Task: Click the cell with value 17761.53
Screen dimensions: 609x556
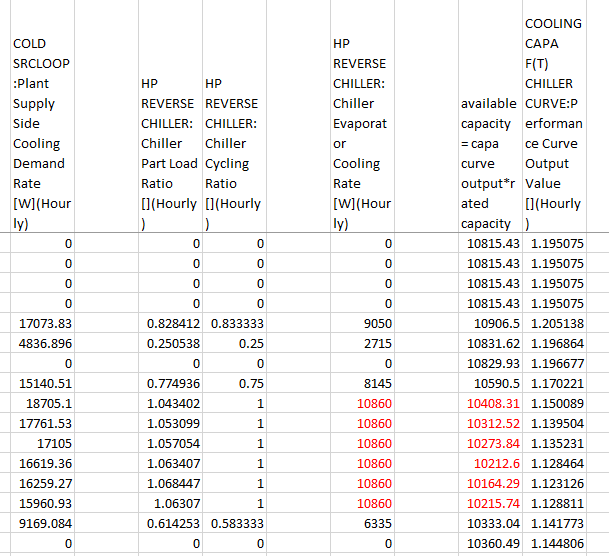Action: 42,423
